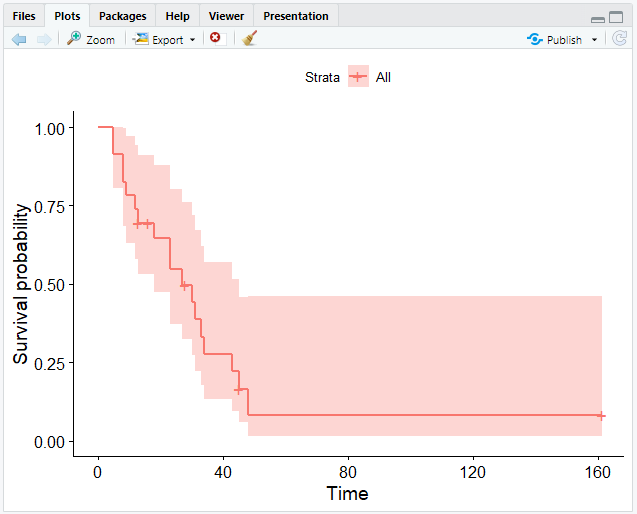637x514 pixels.
Task: Open the Export dropdown menu
Action: (x=165, y=39)
